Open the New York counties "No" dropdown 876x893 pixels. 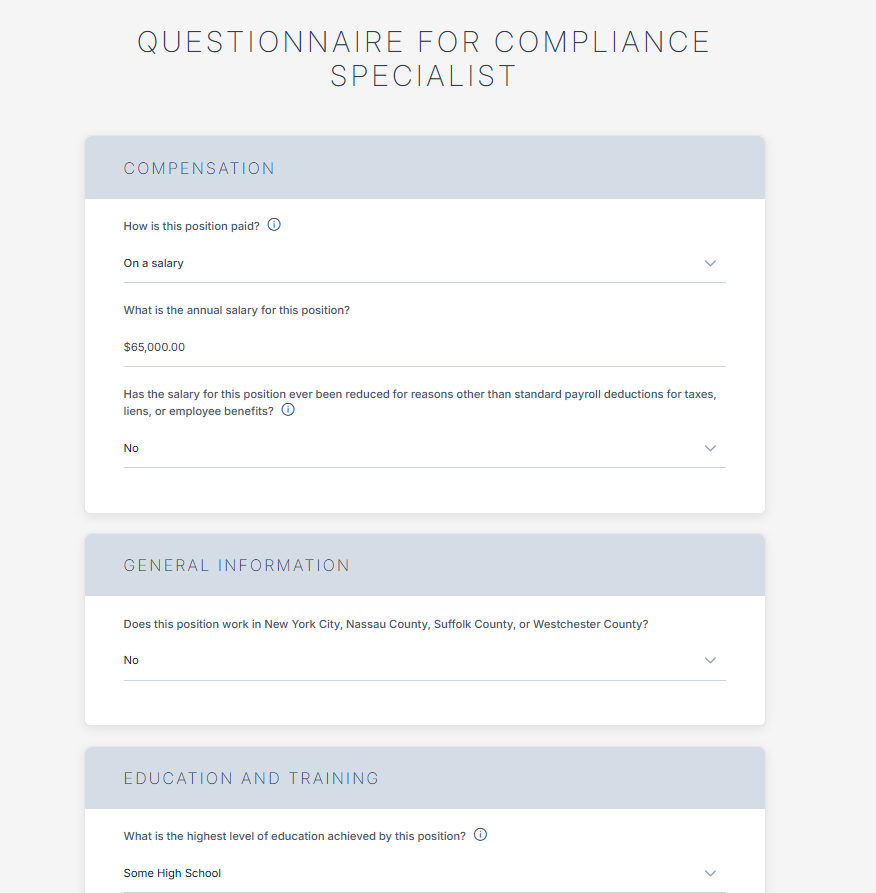click(400, 660)
